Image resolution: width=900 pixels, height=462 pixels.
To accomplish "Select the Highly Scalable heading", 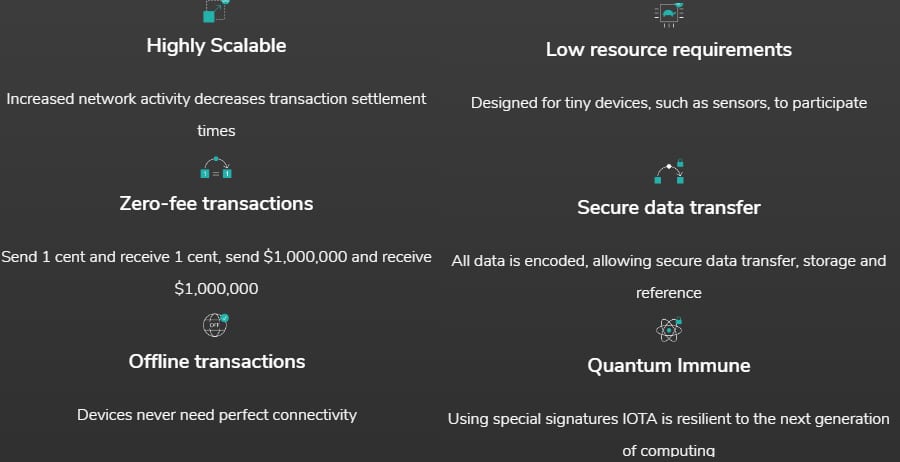I will [216, 45].
